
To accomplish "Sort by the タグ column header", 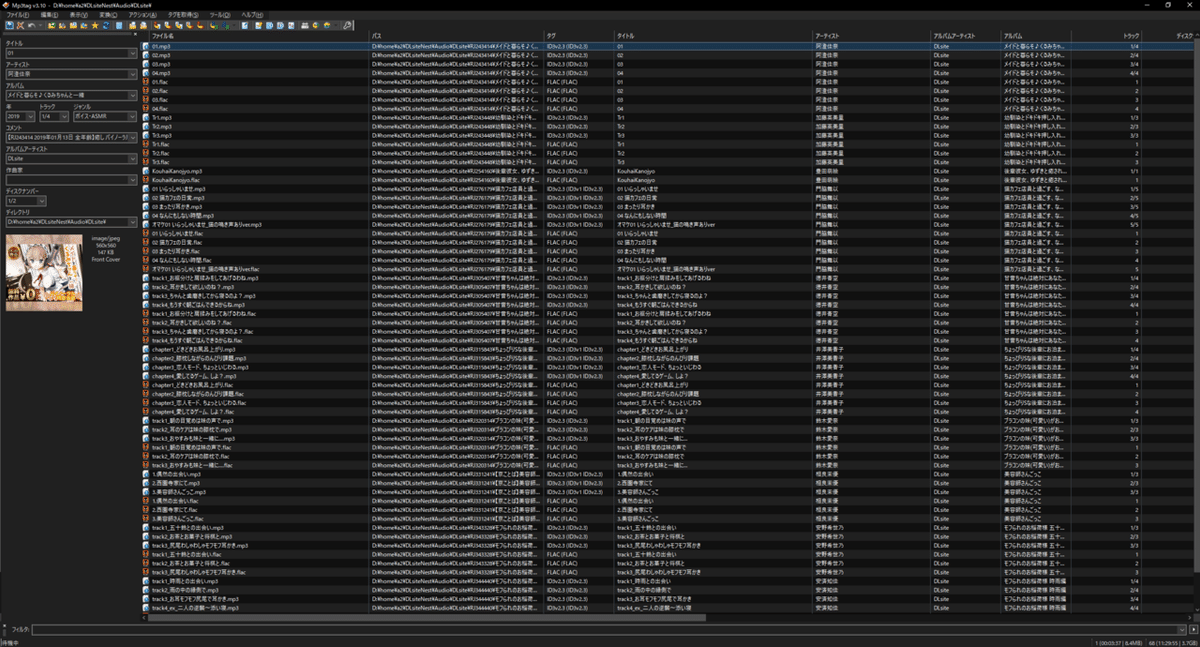I will [579, 35].
